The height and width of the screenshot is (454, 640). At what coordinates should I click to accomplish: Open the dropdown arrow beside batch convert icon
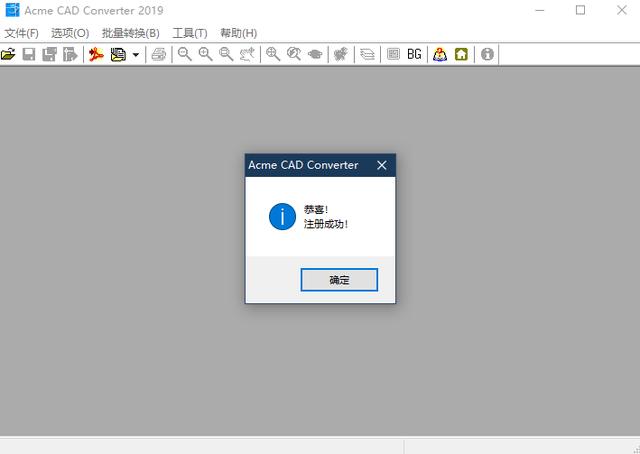click(x=136, y=55)
